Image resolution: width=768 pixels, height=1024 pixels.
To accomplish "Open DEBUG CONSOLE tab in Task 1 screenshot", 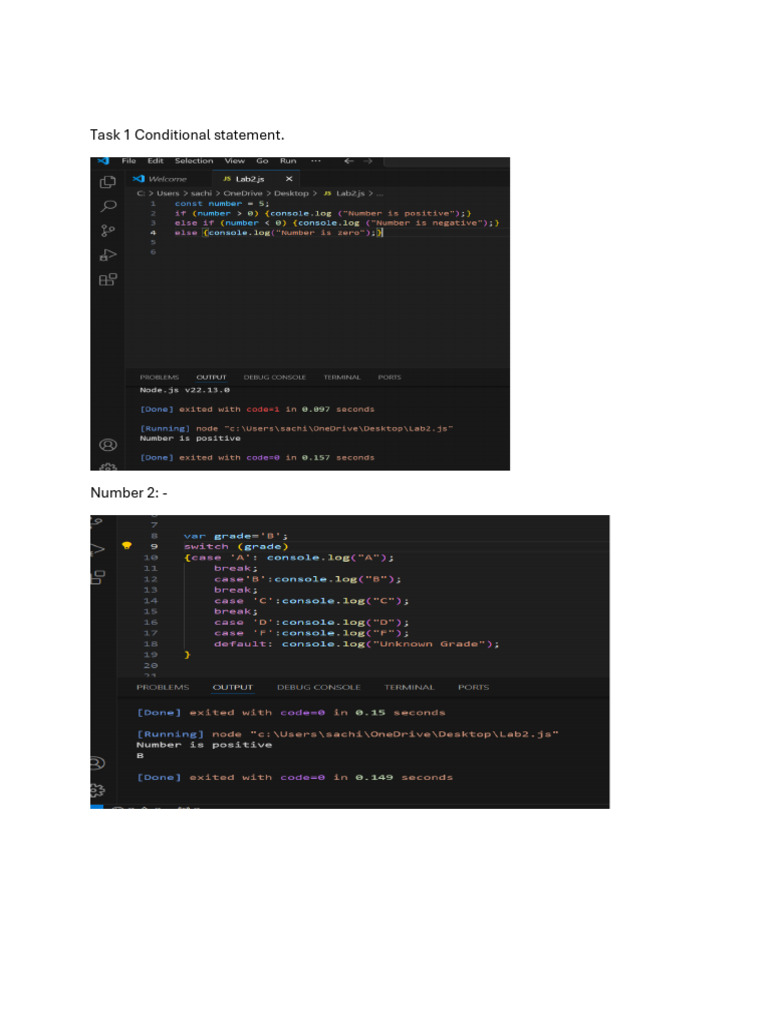I will point(274,377).
